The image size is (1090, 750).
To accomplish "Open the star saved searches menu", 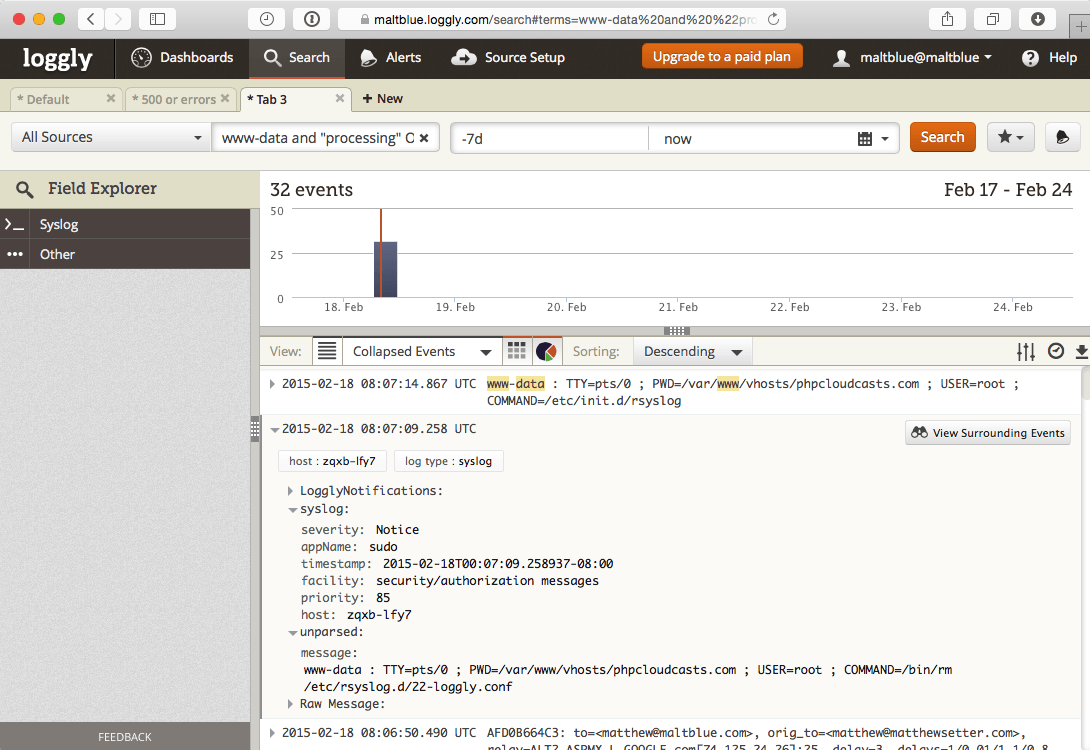I will point(1011,137).
